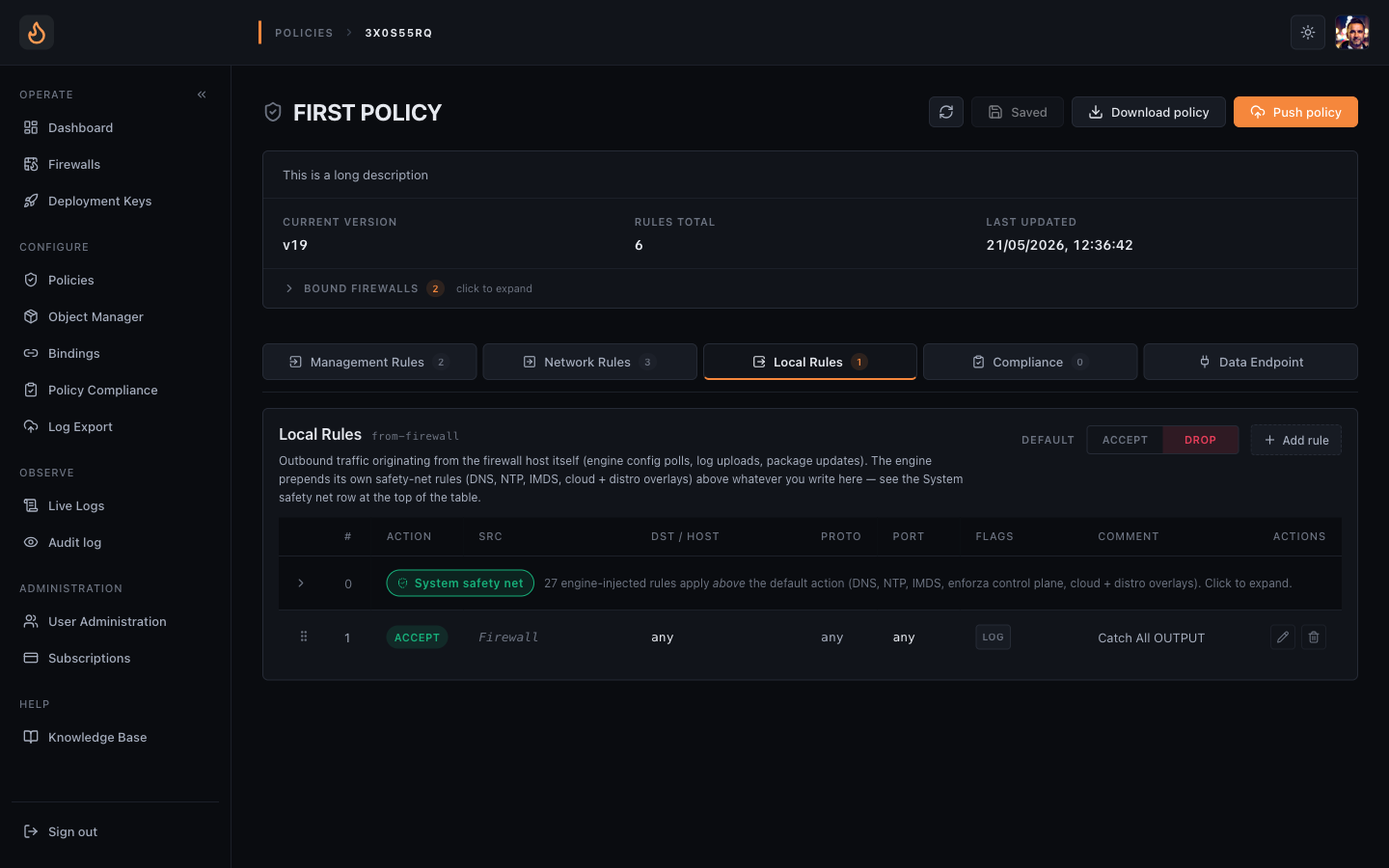Click the Firewalls icon in sidebar
1389x868 pixels.
click(31, 164)
